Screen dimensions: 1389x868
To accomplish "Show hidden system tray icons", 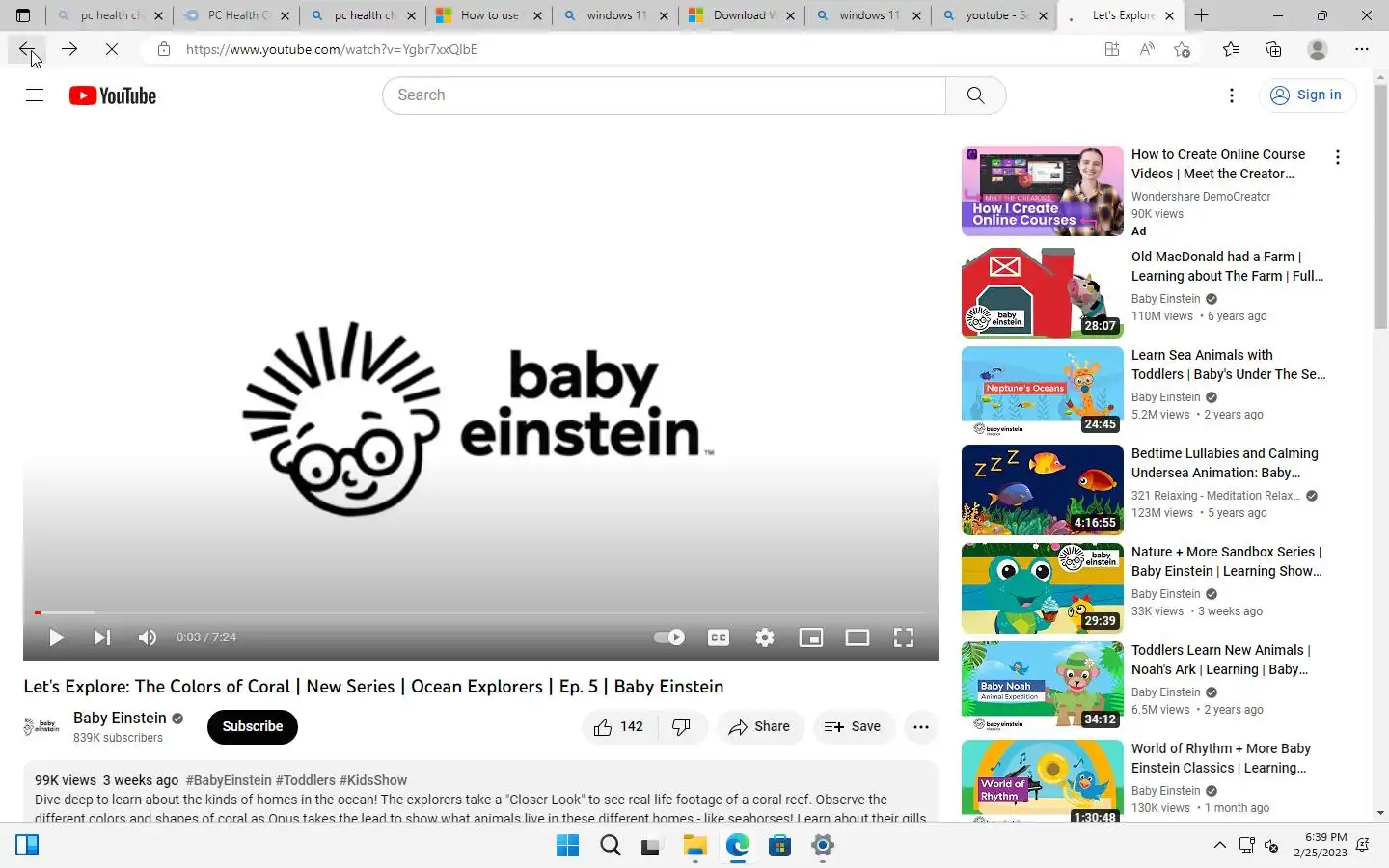I will [1220, 845].
